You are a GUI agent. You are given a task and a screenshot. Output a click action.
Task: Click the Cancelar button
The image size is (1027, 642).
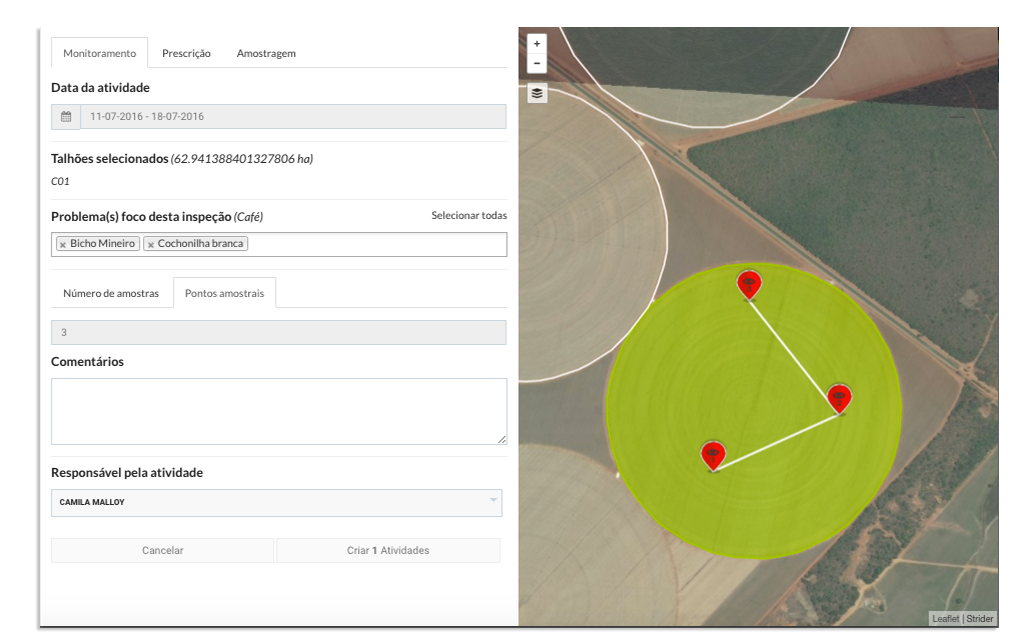point(162,550)
